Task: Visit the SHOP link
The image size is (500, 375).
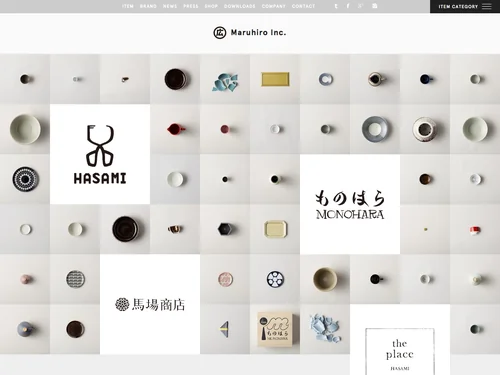Action: [211, 6]
